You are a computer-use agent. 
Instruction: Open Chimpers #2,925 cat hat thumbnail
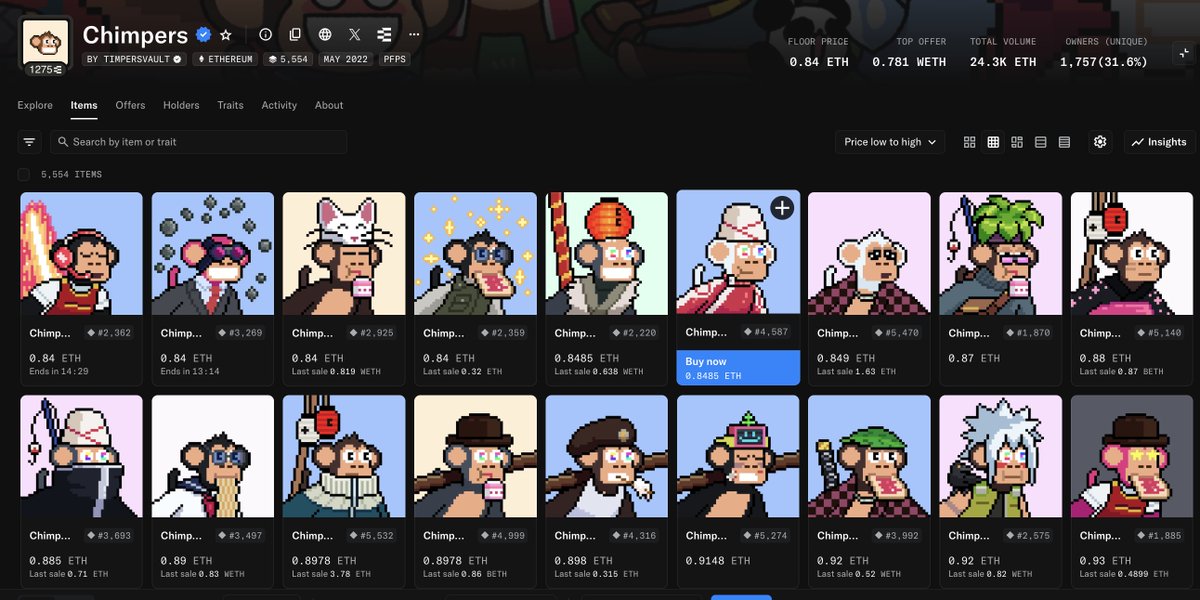point(344,254)
